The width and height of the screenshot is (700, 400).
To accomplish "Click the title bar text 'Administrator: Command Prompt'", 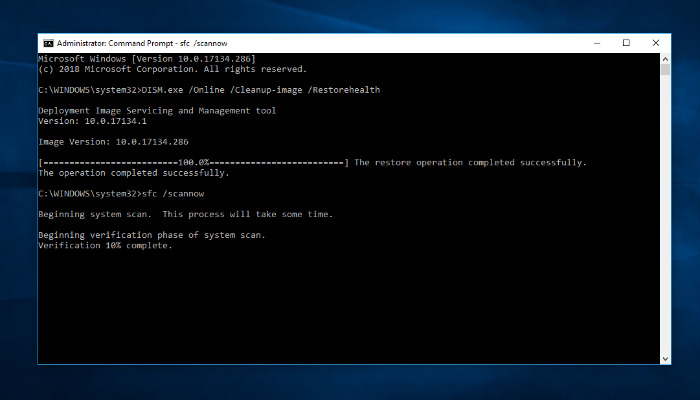I will (x=120, y=43).
